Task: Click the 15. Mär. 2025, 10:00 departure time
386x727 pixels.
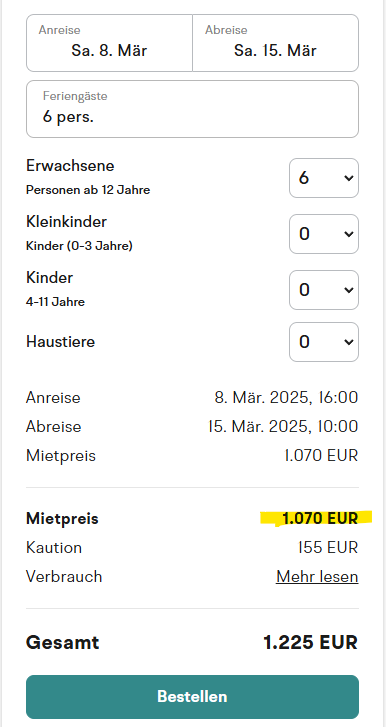Action: (283, 427)
